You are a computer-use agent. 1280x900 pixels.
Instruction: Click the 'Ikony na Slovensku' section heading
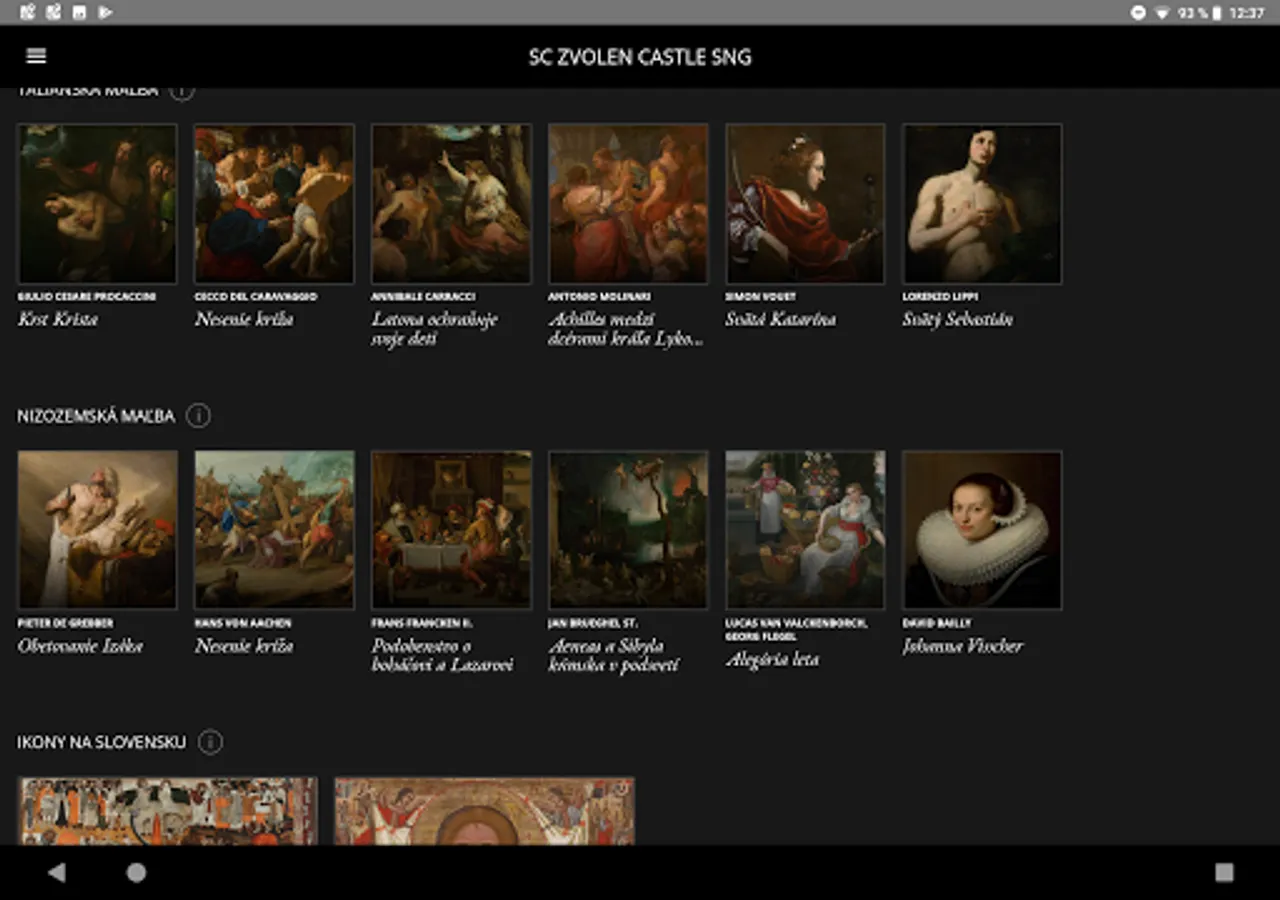click(x=102, y=742)
